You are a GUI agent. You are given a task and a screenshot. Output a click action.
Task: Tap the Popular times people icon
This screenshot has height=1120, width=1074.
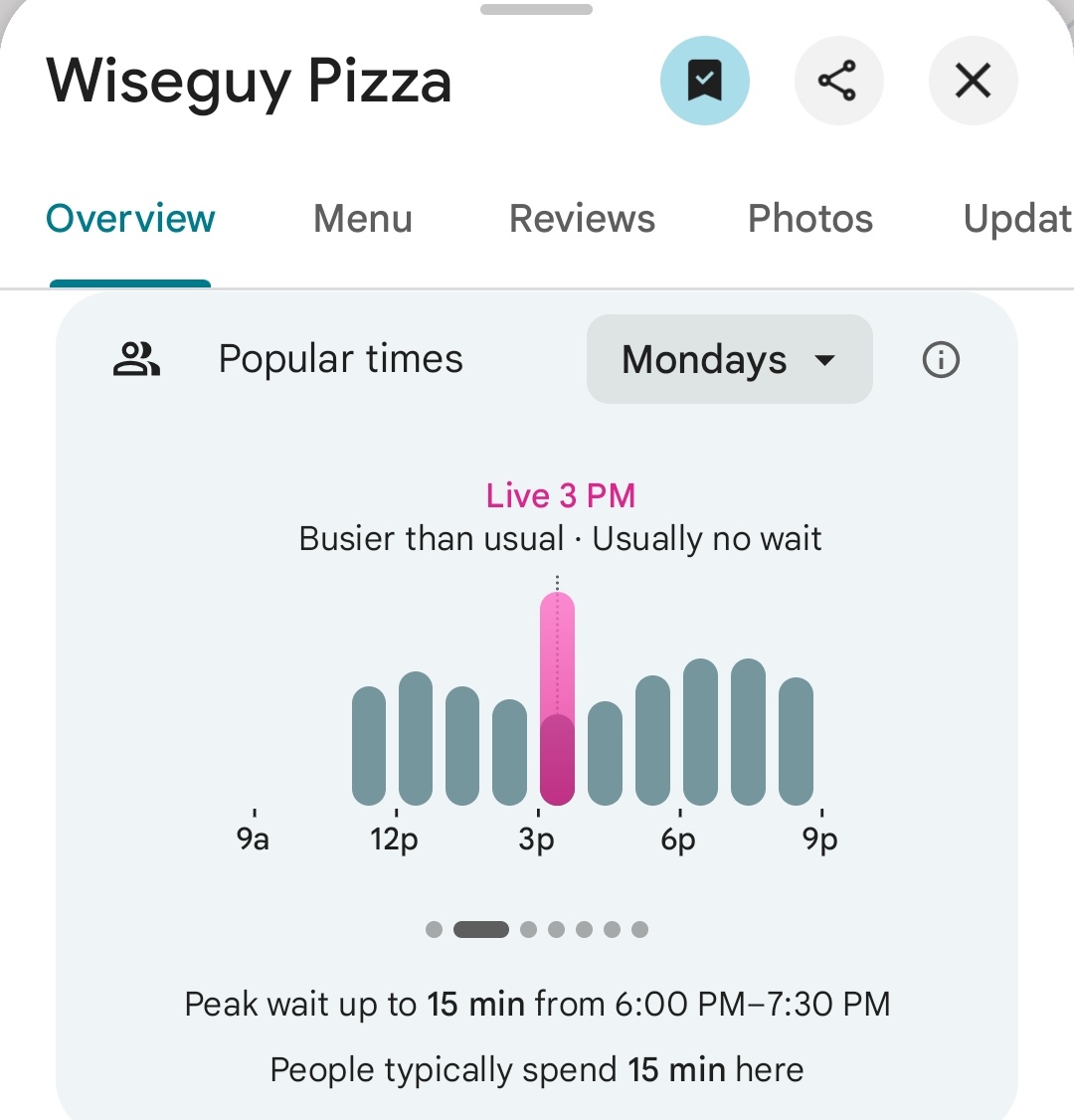(x=136, y=359)
